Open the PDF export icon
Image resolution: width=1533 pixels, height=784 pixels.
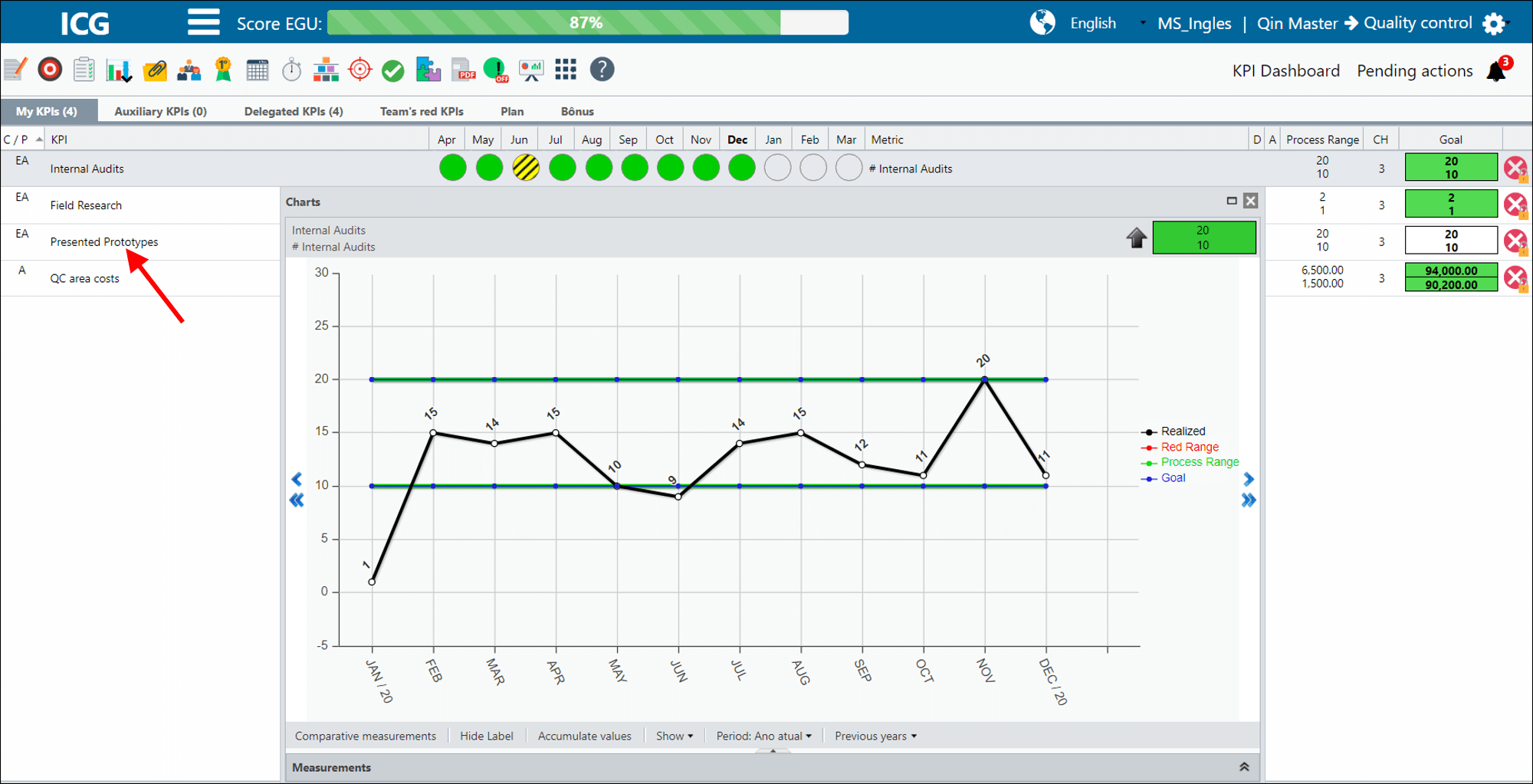(x=463, y=70)
